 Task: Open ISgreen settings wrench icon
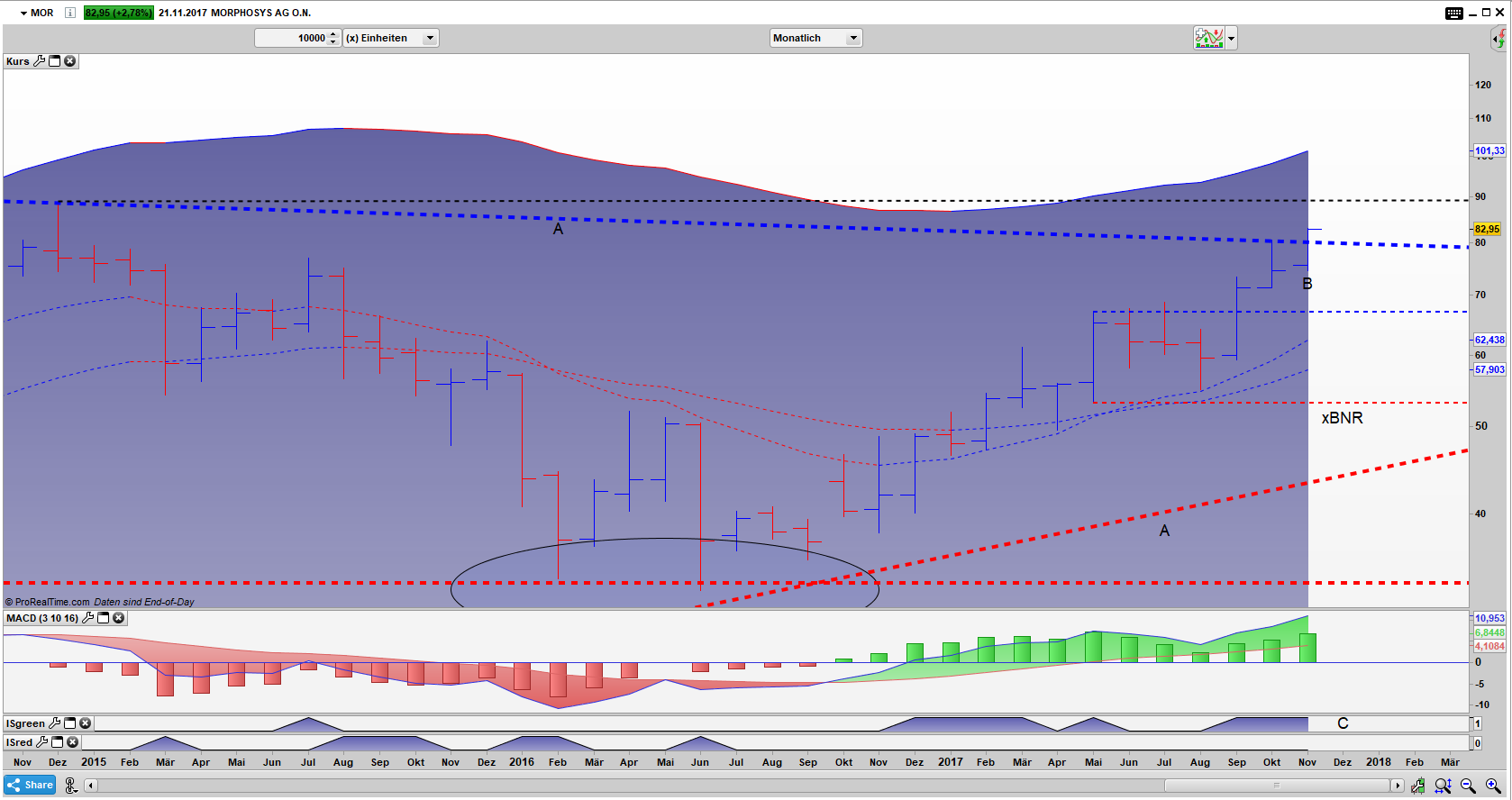(x=54, y=723)
